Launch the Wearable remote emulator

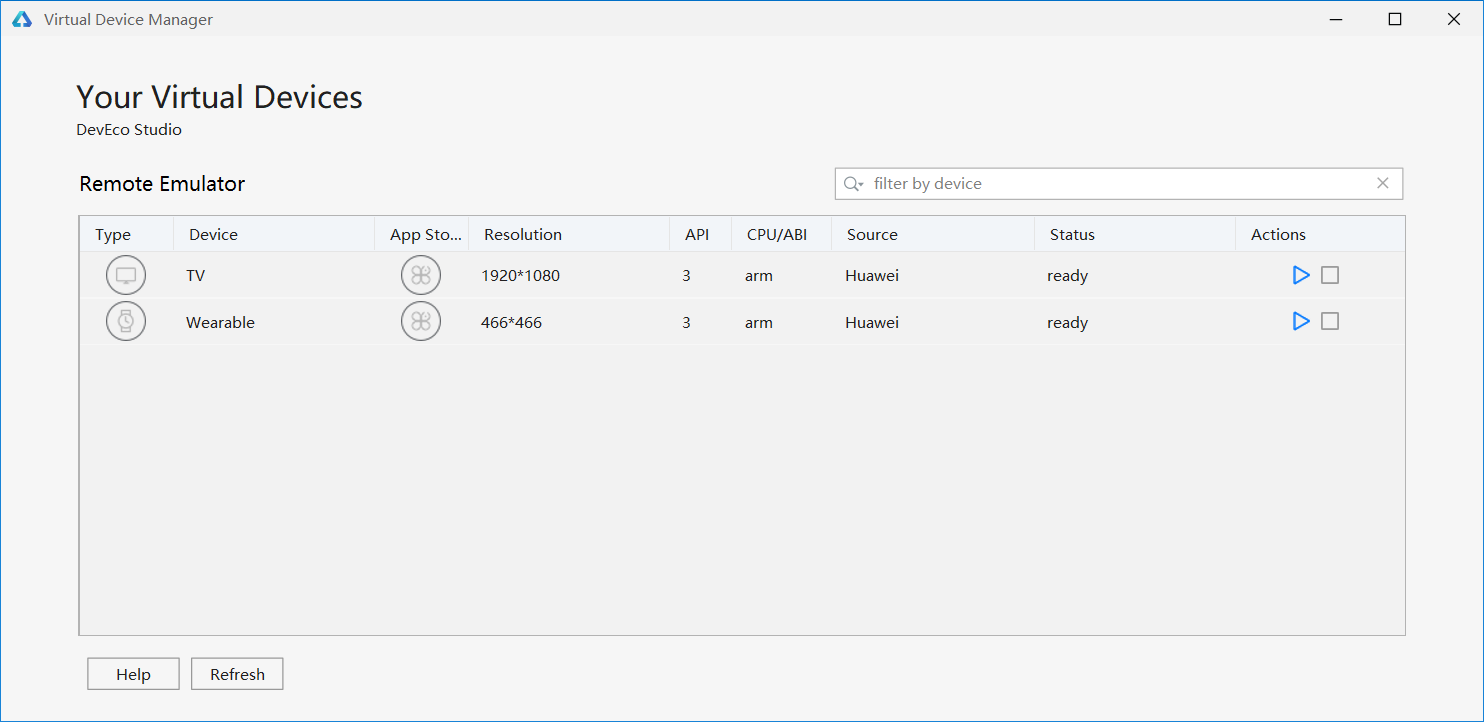(1301, 321)
